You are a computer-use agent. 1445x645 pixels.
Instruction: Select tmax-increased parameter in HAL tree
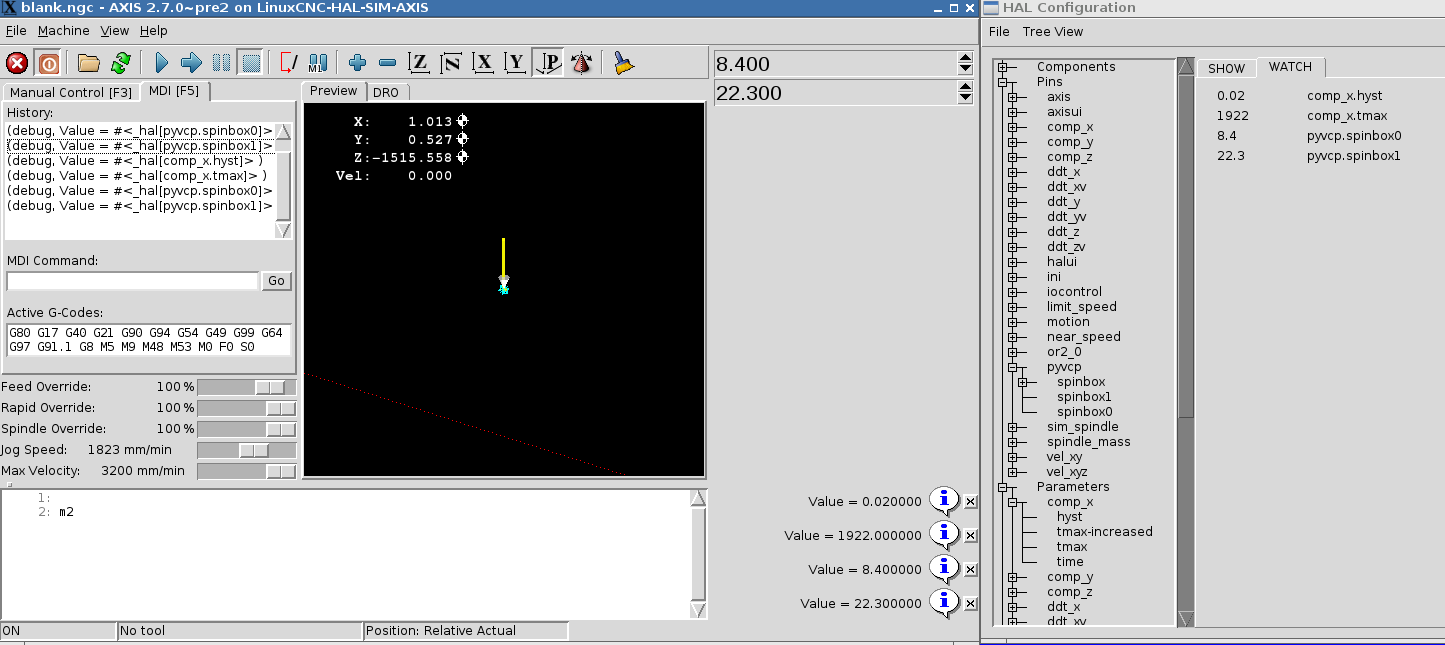[x=1105, y=532]
